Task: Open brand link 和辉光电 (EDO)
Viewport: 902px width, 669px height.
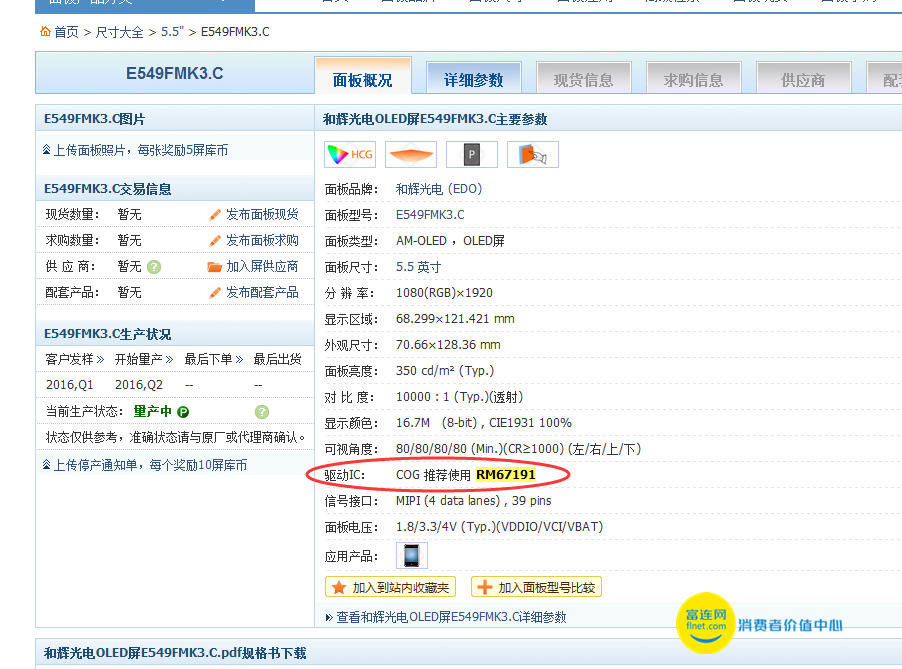Action: pyautogui.click(x=439, y=189)
